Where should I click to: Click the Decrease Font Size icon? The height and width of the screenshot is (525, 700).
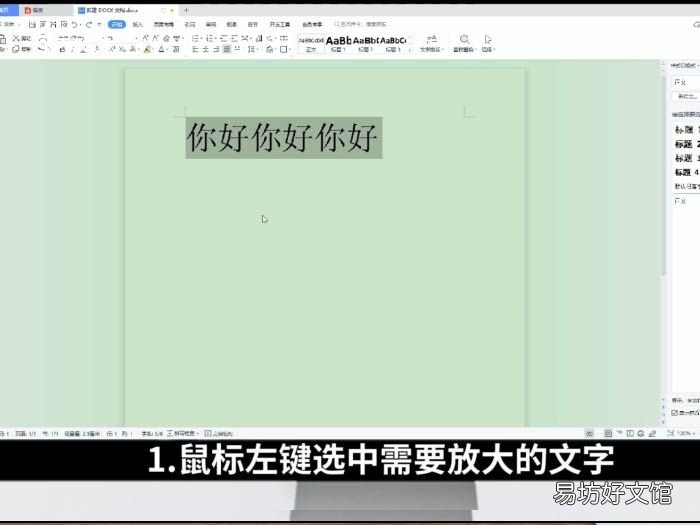coord(155,38)
